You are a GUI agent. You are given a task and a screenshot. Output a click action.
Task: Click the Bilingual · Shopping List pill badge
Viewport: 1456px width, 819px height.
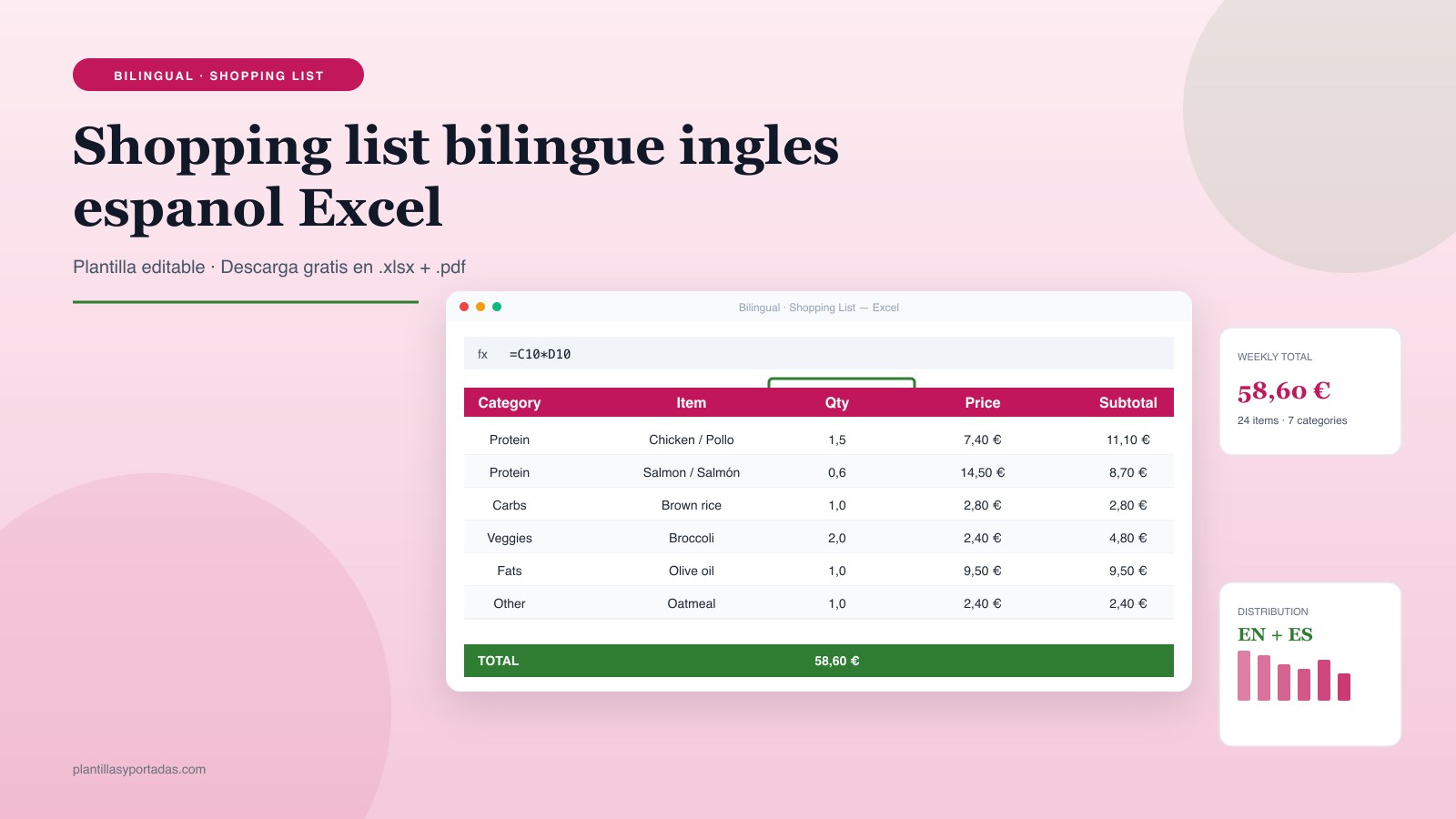click(x=218, y=75)
